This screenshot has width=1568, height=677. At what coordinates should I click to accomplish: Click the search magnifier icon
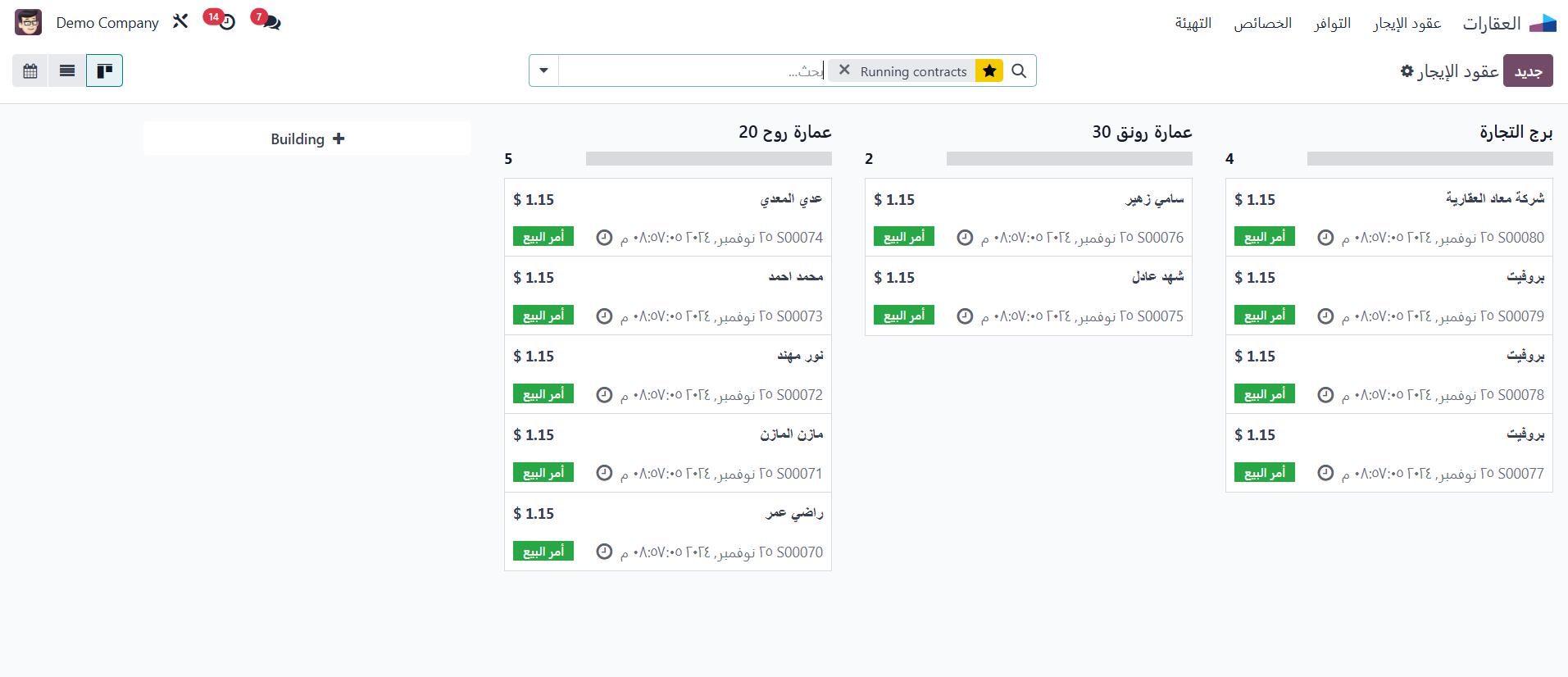tap(1019, 71)
